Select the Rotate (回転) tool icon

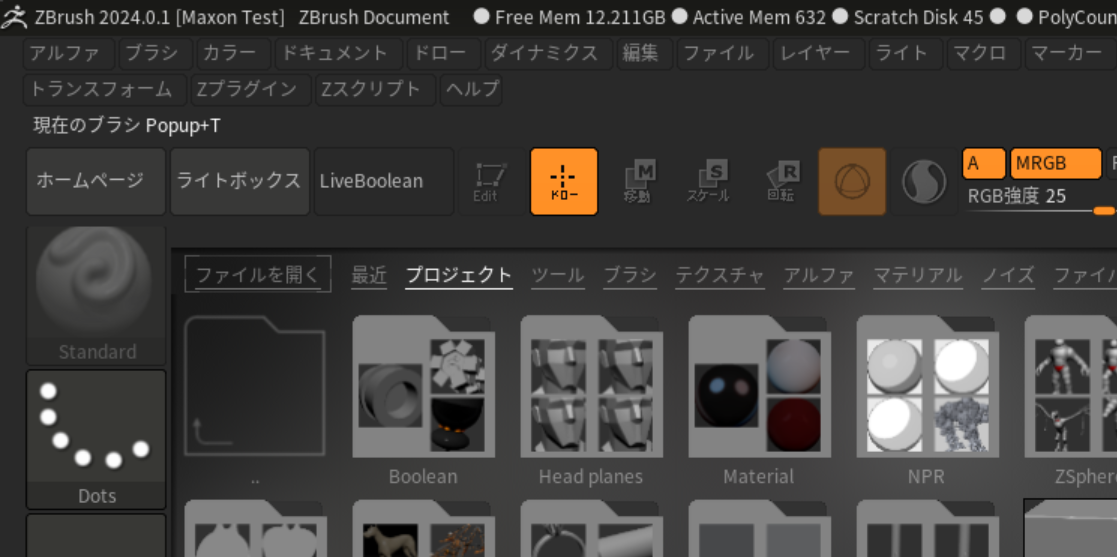pyautogui.click(x=781, y=182)
